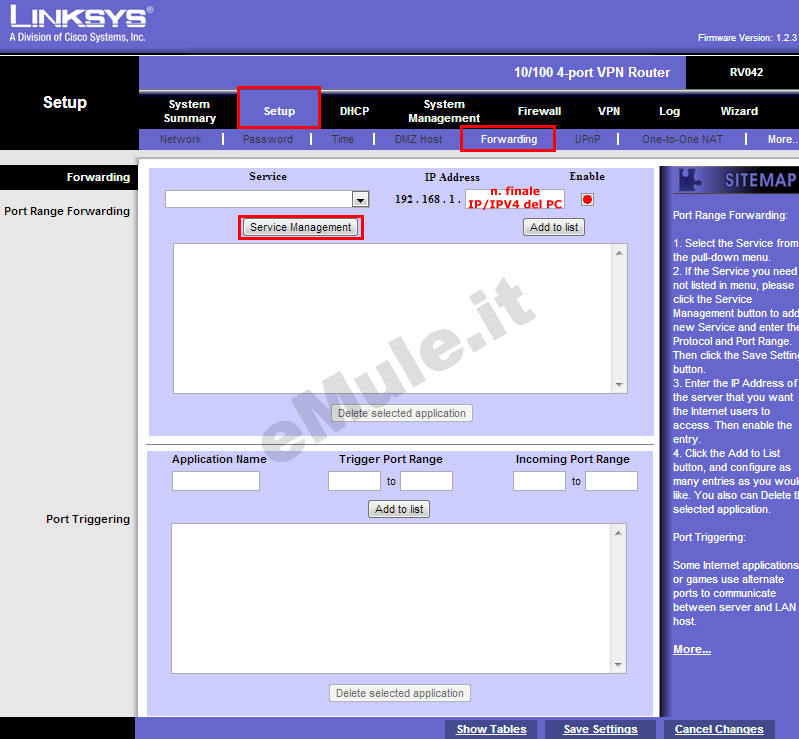Click the Firmware Version text
Image resolution: width=799 pixels, height=739 pixels.
[747, 38]
